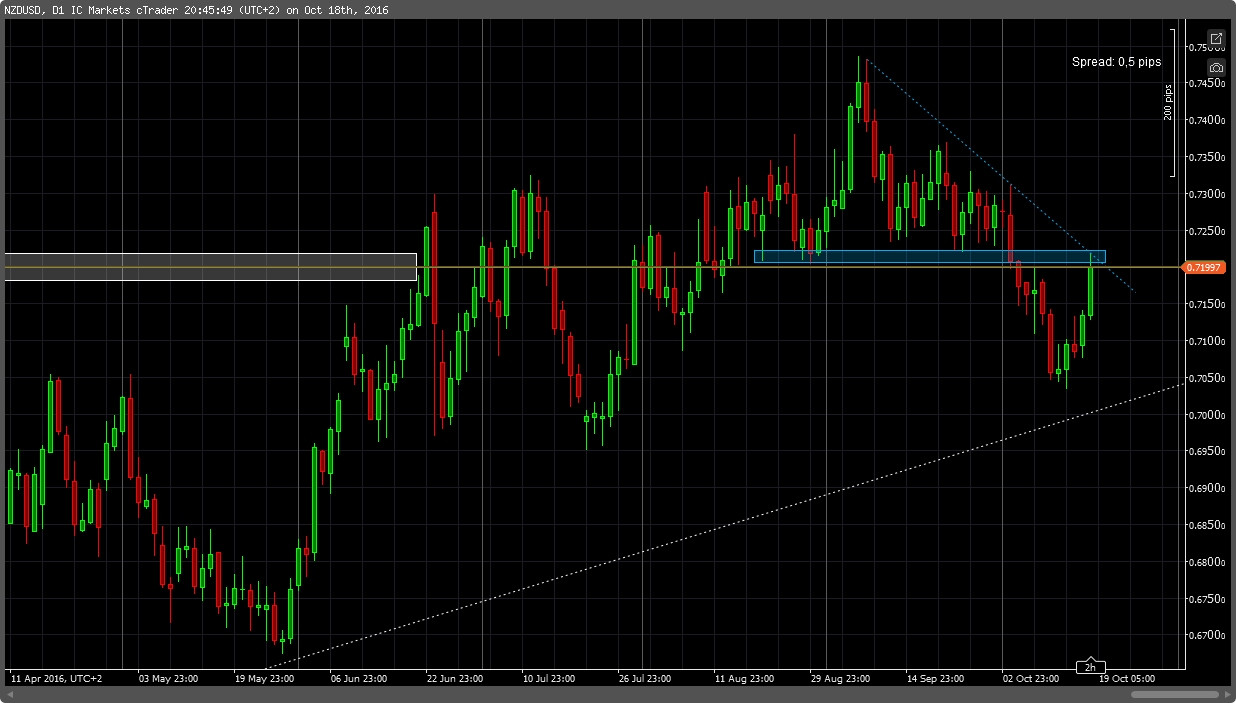
Task: Click the NZDUSD chart title text
Action: pyautogui.click(x=196, y=10)
